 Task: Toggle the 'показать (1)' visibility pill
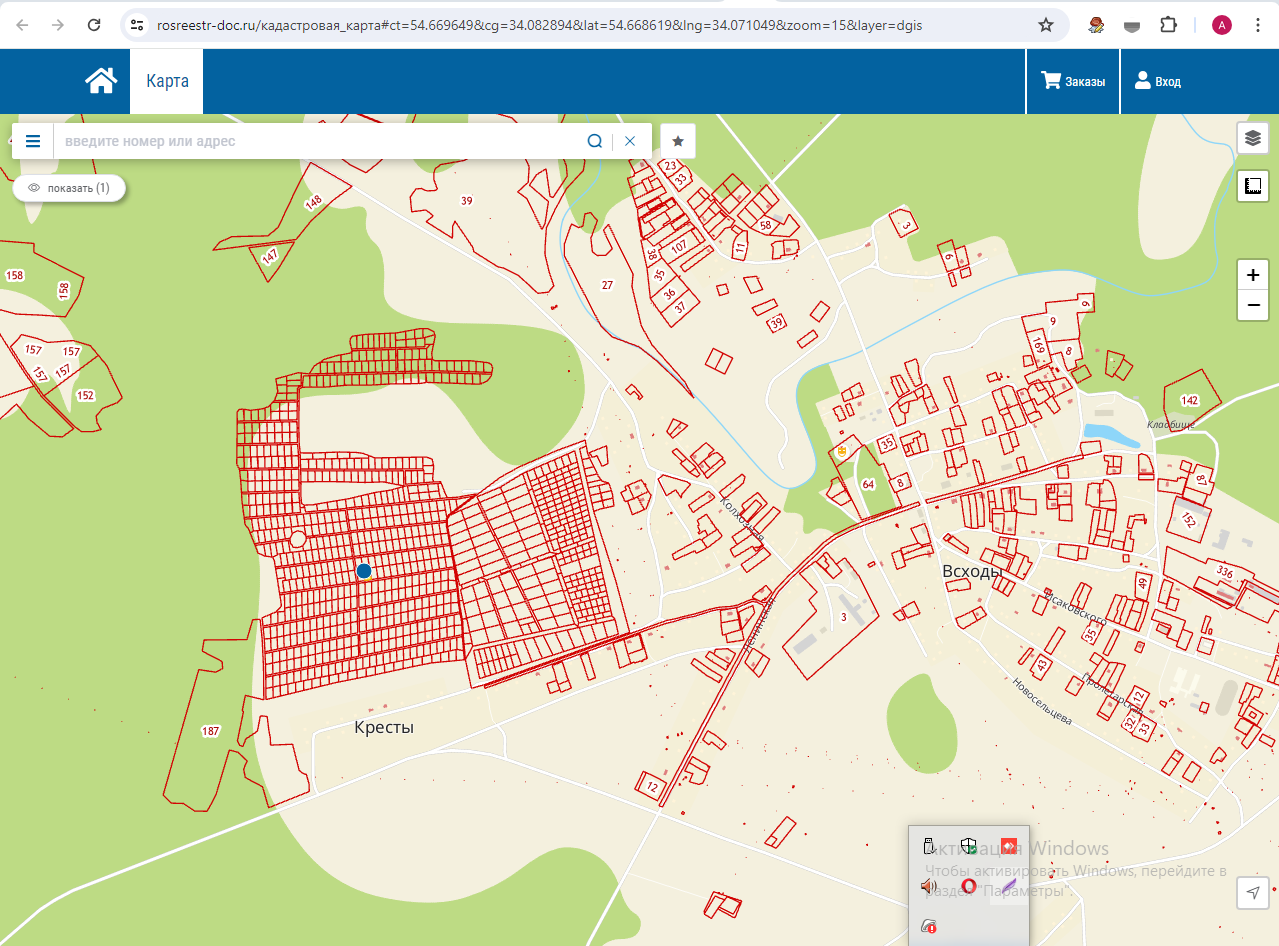[69, 188]
